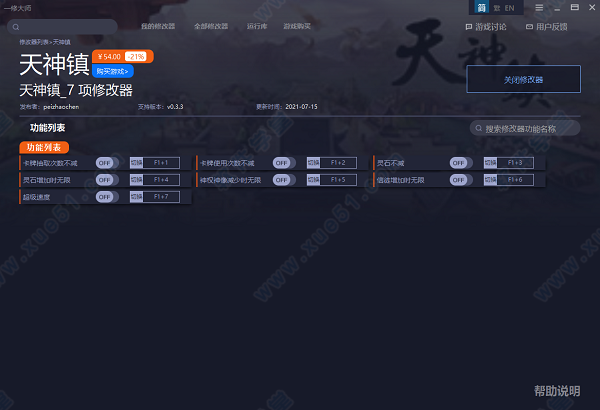Click the supported version v0.3.3
The width and height of the screenshot is (600, 410).
[175, 107]
